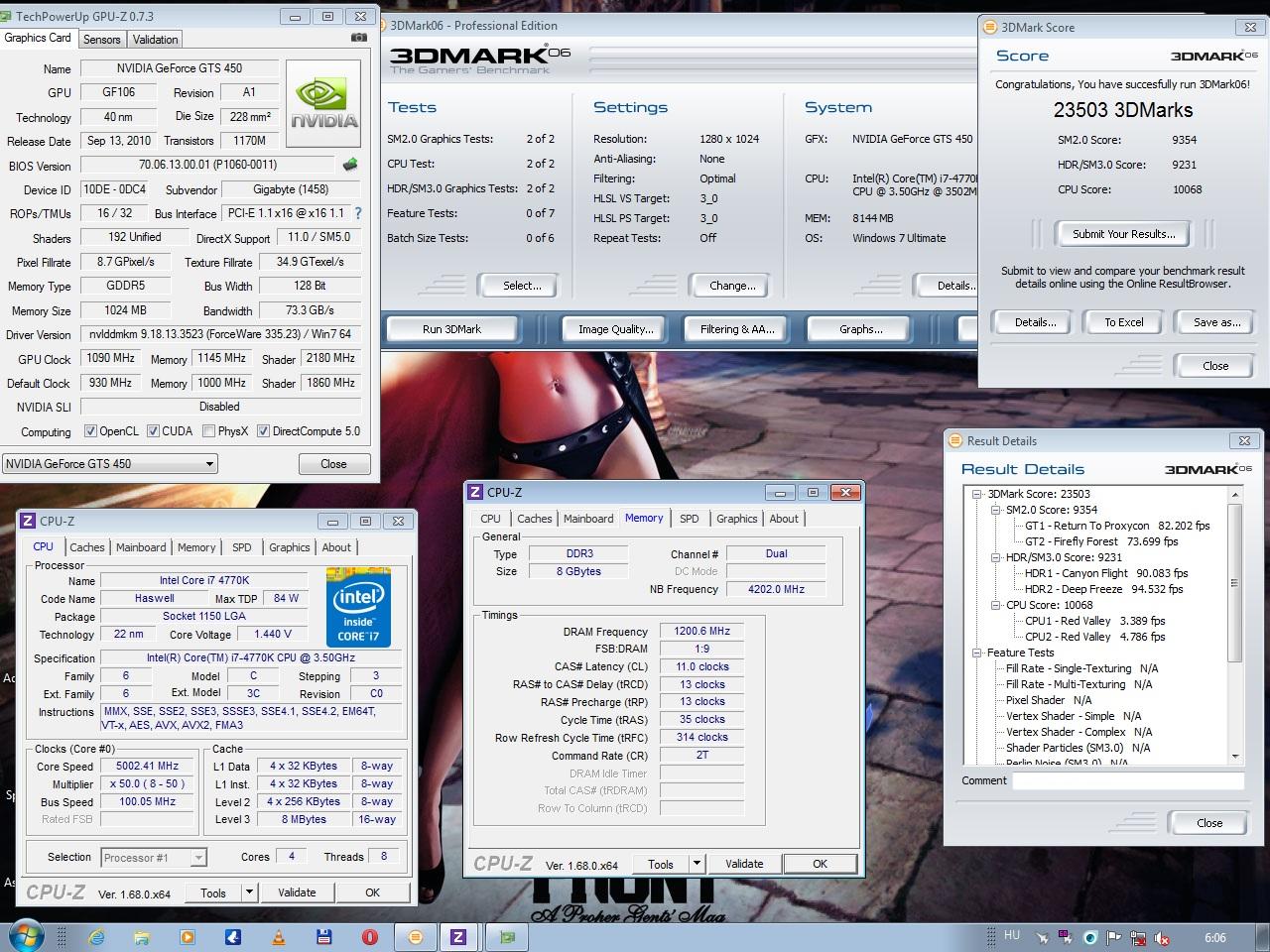
Task: Open About tab in left CPU-Z window
Action: coord(336,547)
